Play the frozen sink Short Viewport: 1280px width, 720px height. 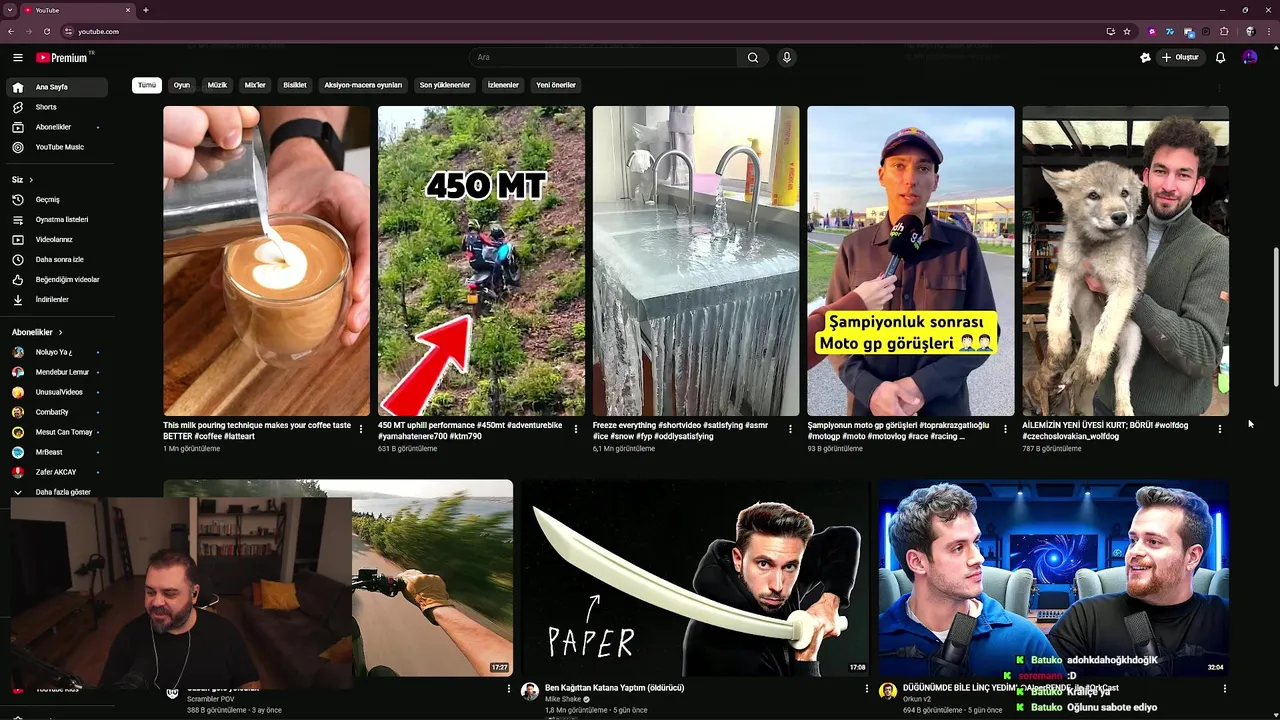[x=696, y=261]
